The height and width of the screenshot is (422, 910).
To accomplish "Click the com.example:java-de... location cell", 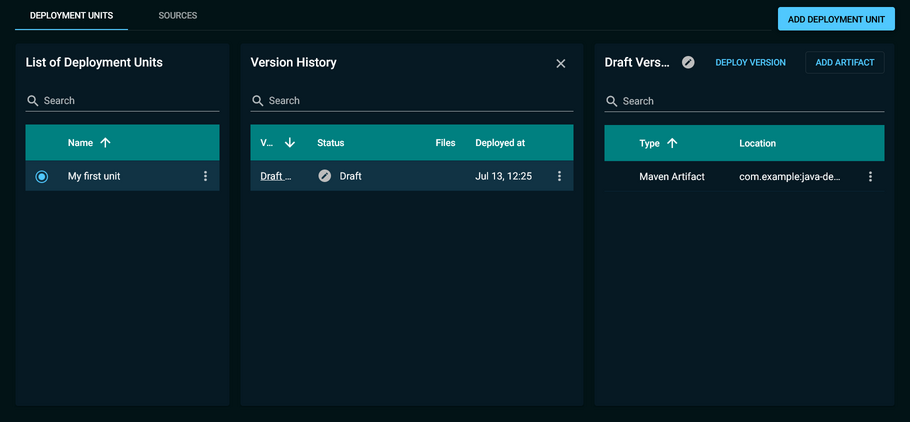I will (790, 176).
